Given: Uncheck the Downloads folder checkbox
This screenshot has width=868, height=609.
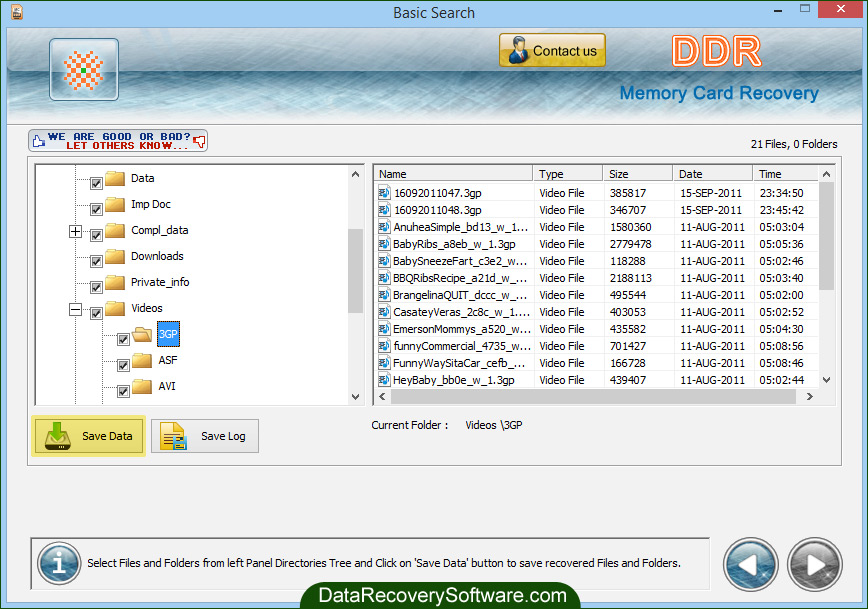Looking at the screenshot, I should coord(95,256).
